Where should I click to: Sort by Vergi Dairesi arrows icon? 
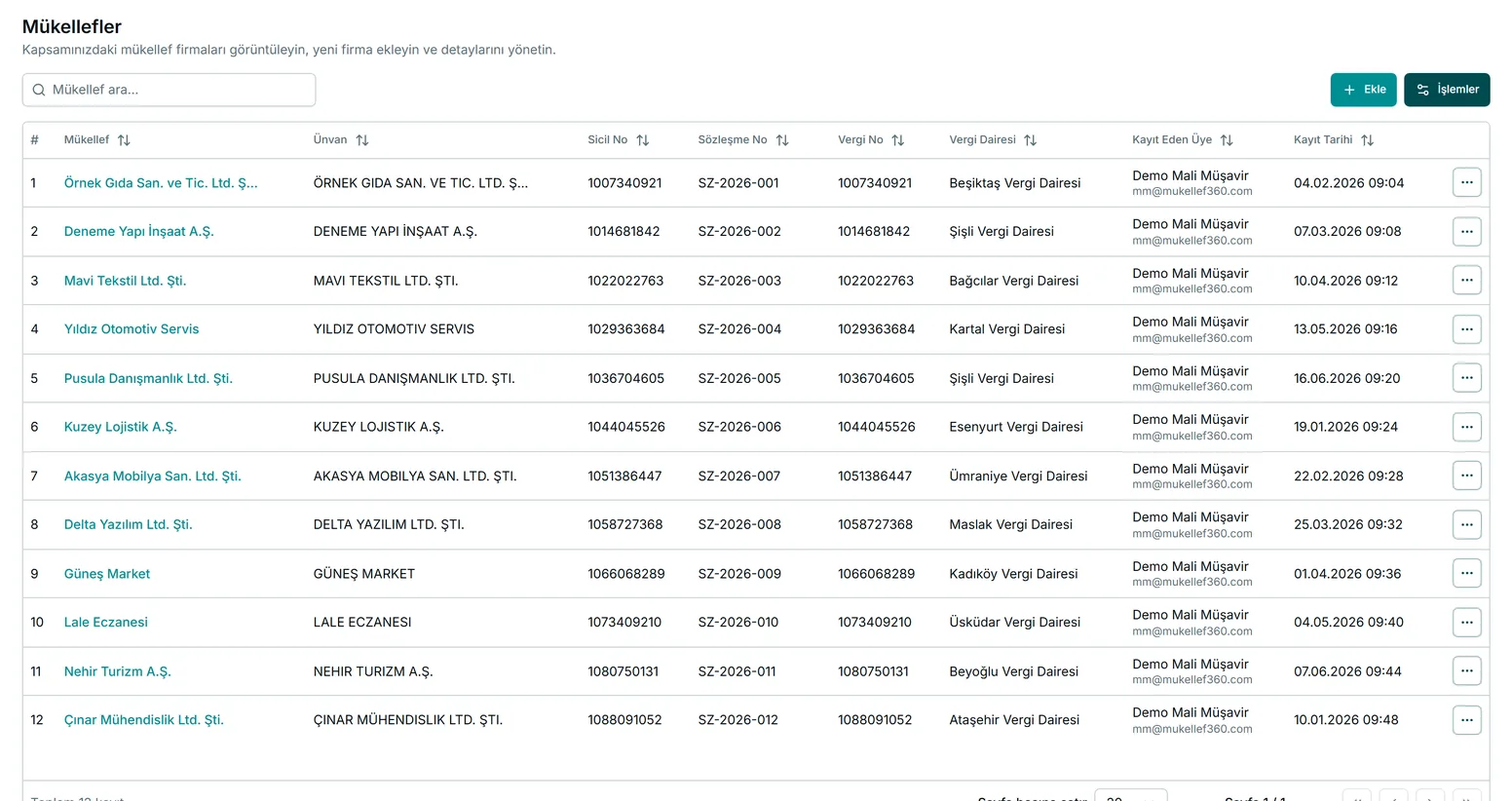tap(1031, 140)
